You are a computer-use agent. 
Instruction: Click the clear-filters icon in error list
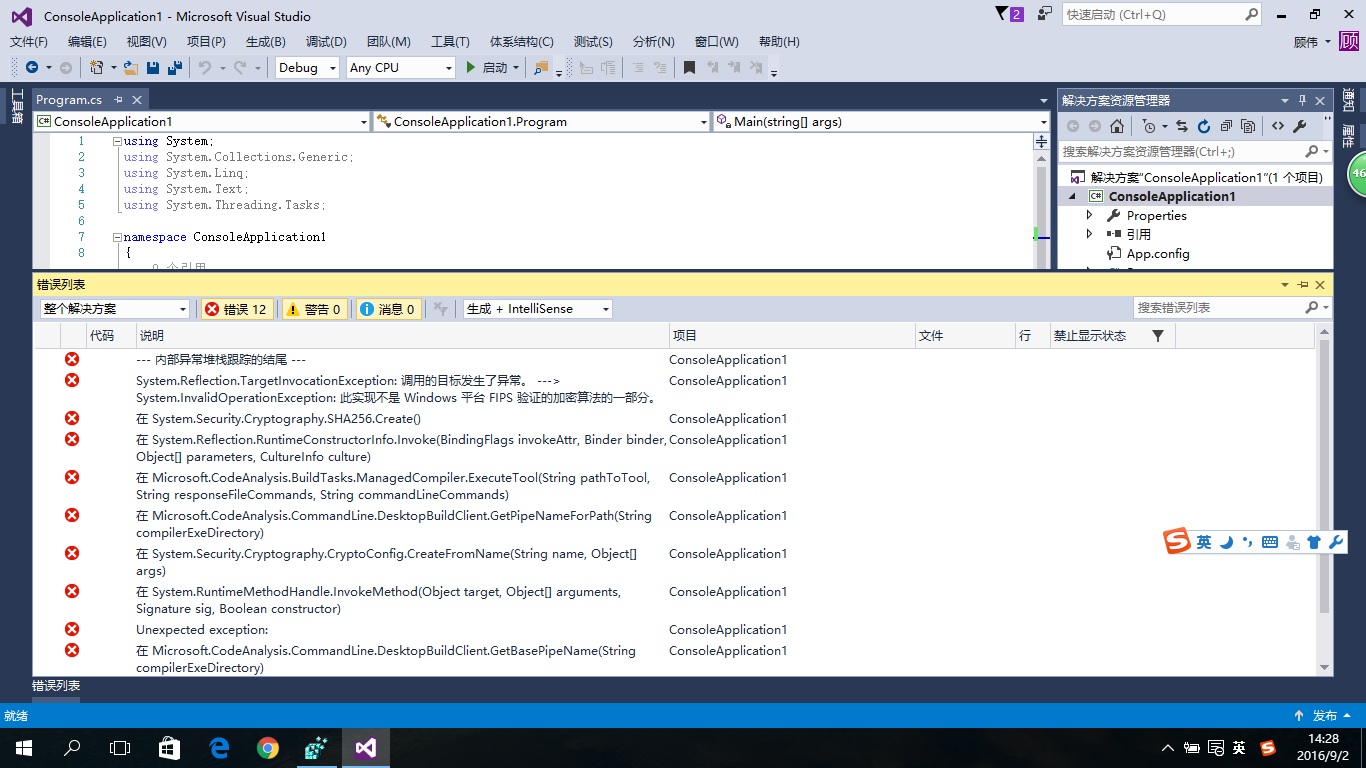441,309
